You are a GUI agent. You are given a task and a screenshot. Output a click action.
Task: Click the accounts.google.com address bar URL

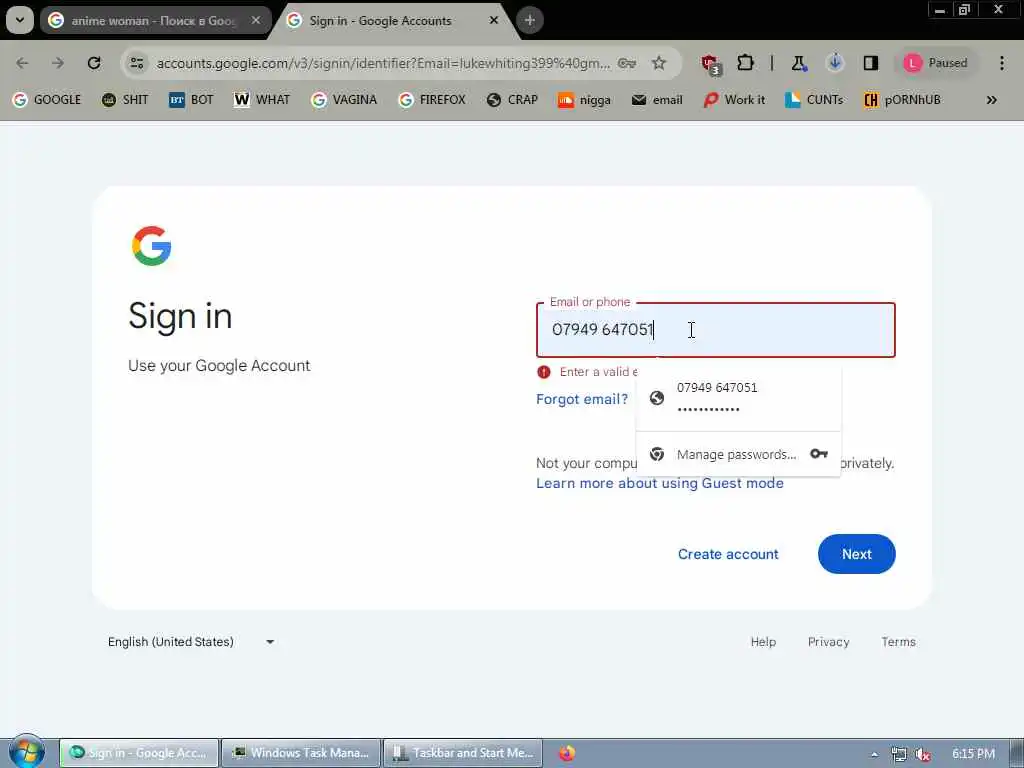(383, 63)
